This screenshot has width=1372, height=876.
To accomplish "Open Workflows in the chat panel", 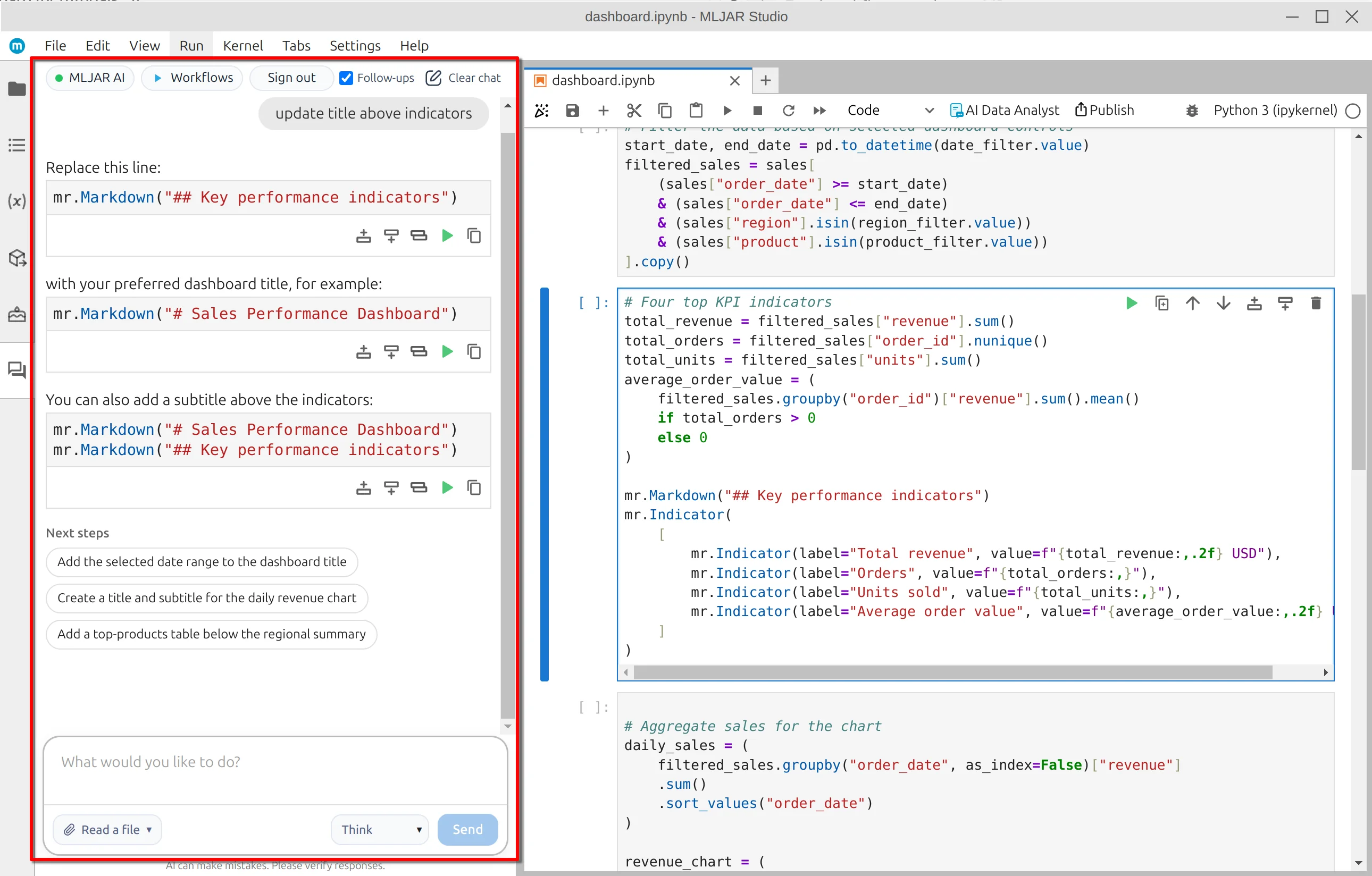I will [193, 78].
